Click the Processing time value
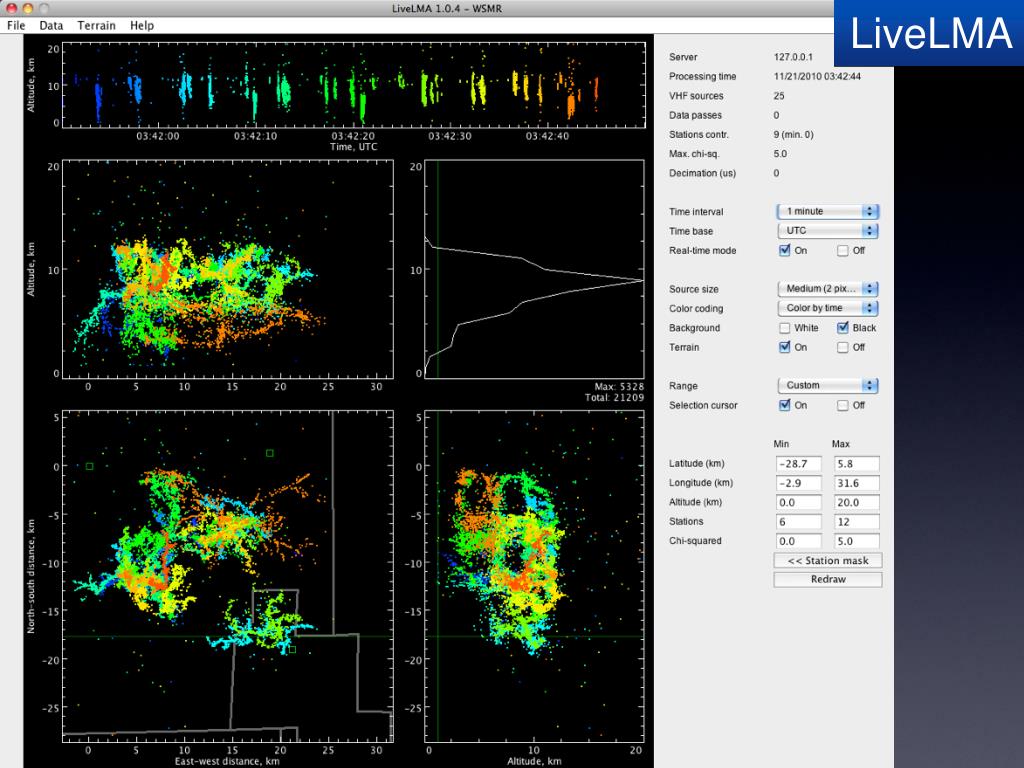 pyautogui.click(x=817, y=76)
